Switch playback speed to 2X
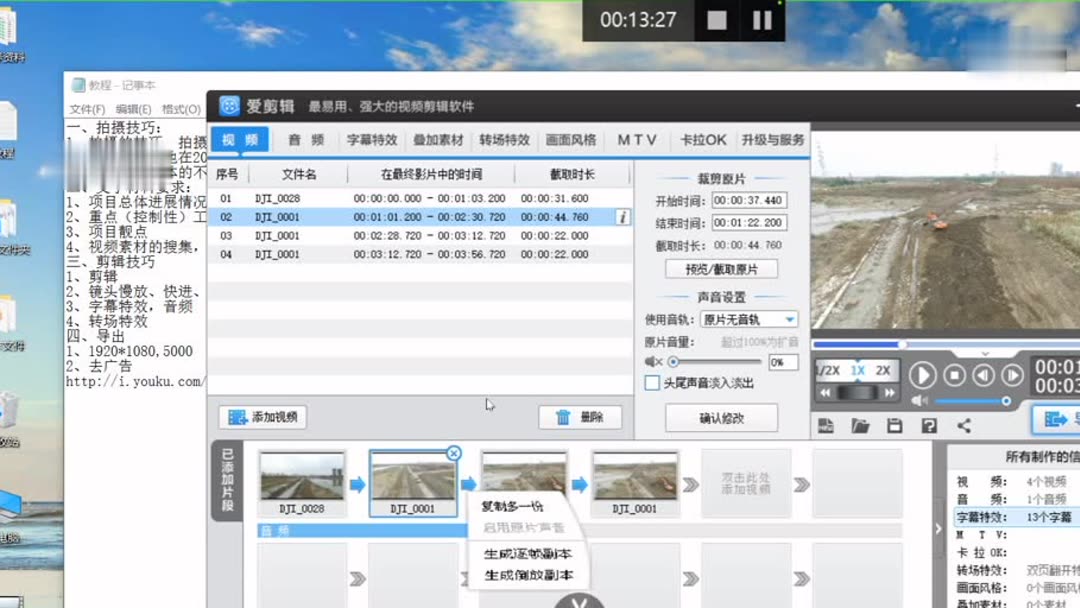1080x608 pixels. click(883, 369)
